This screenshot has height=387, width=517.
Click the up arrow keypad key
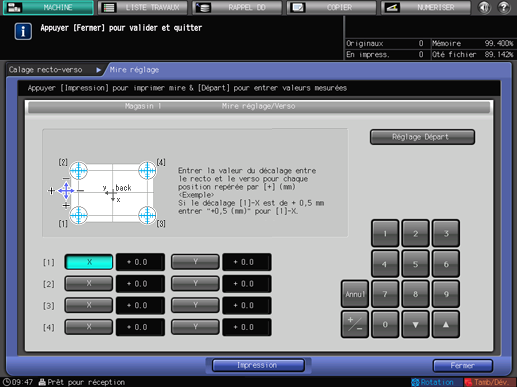pyautogui.click(x=446, y=324)
